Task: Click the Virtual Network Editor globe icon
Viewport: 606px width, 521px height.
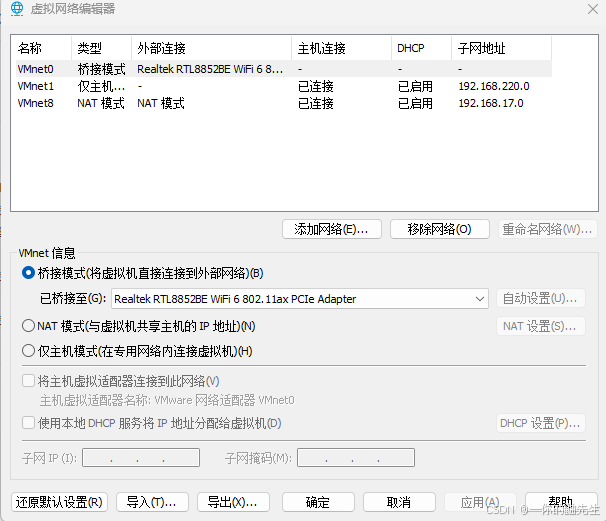Action: point(17,9)
